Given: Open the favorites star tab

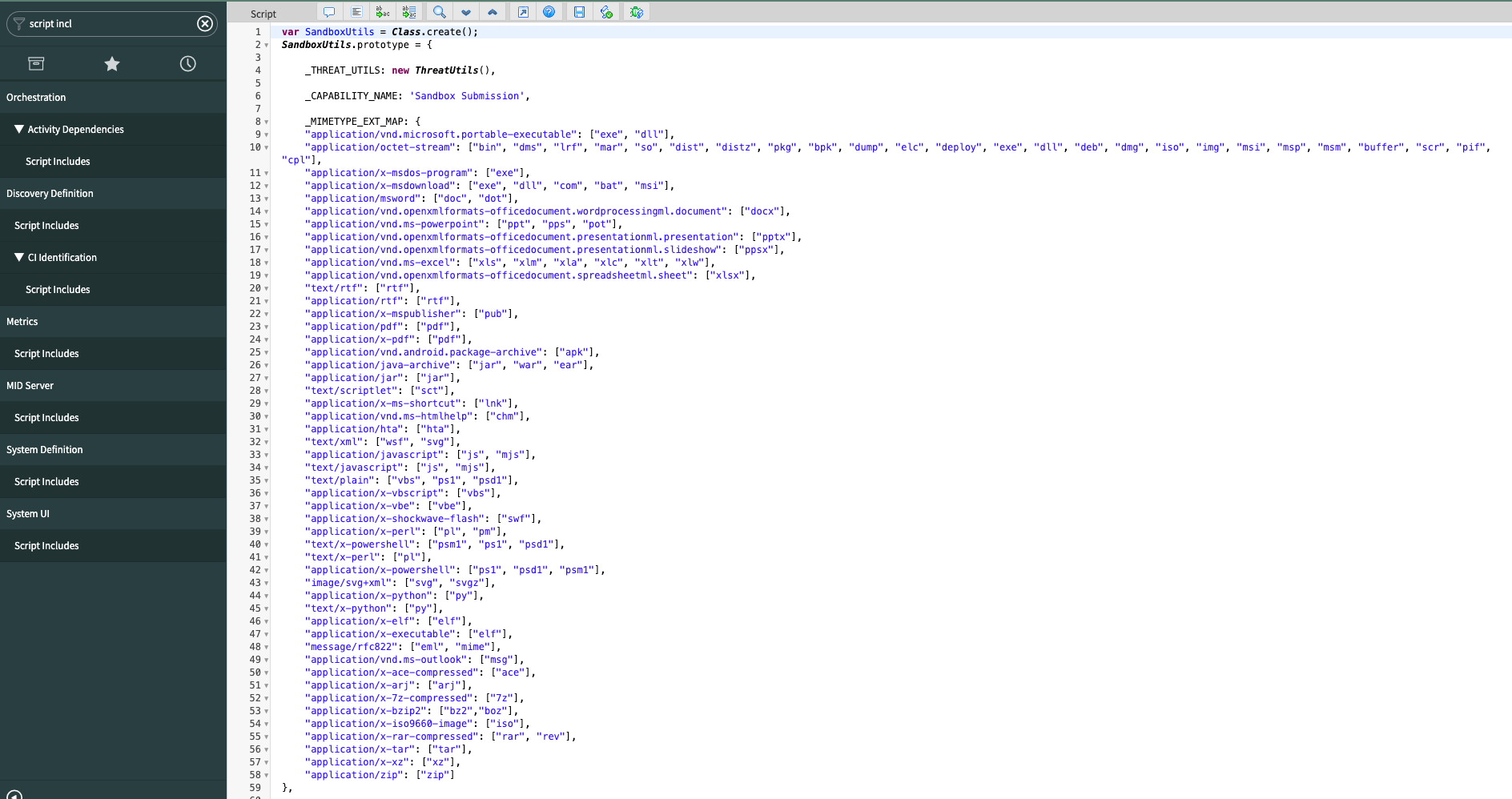Looking at the screenshot, I should click(112, 63).
